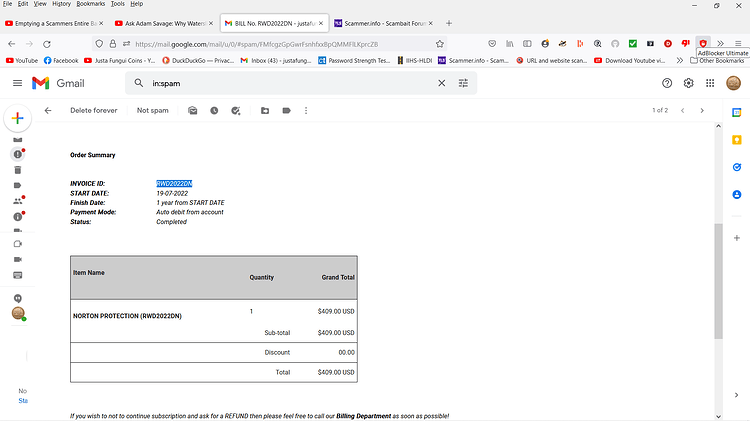This screenshot has width=750, height=421.
Task: Click Delete forever button
Action: pos(94,111)
